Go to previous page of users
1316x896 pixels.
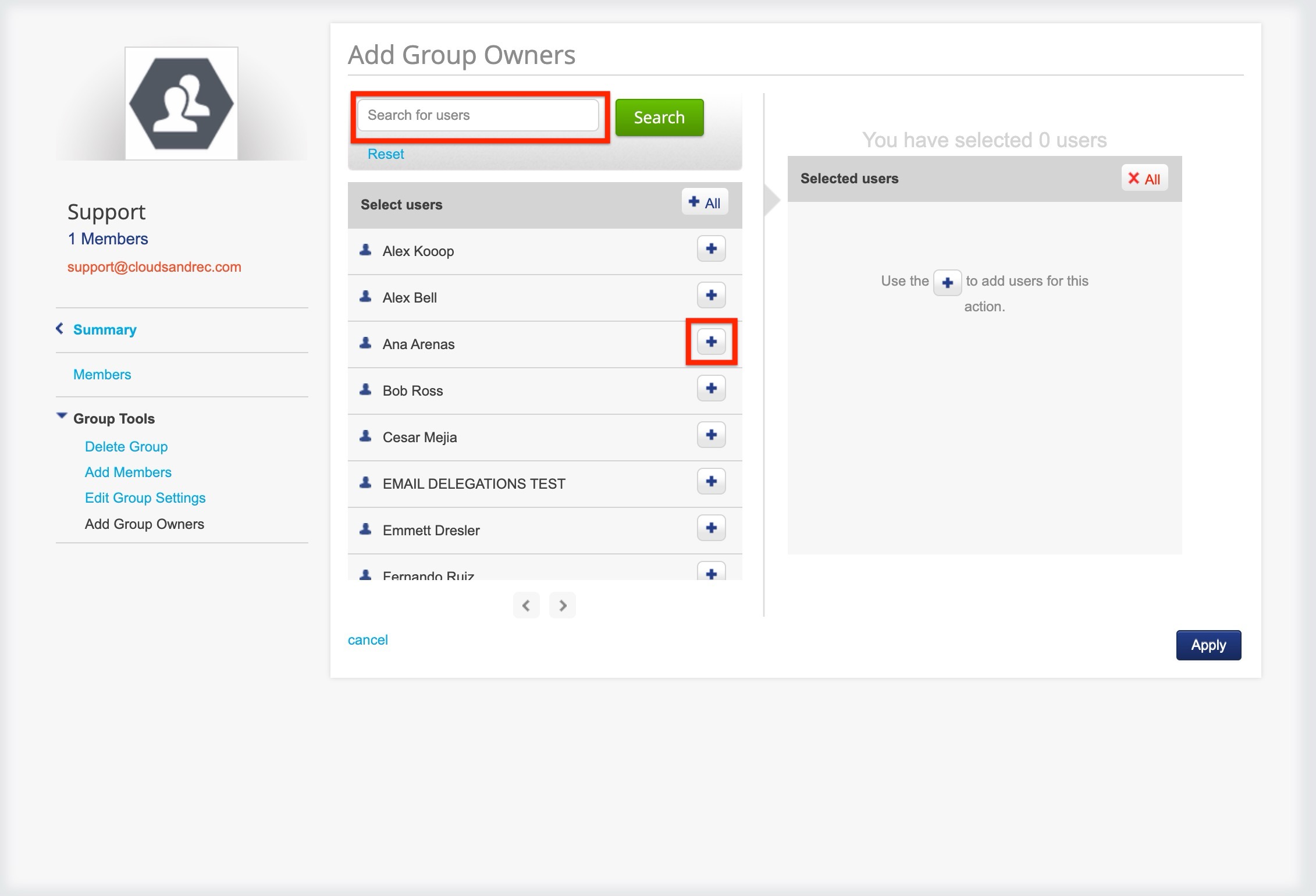click(x=526, y=606)
